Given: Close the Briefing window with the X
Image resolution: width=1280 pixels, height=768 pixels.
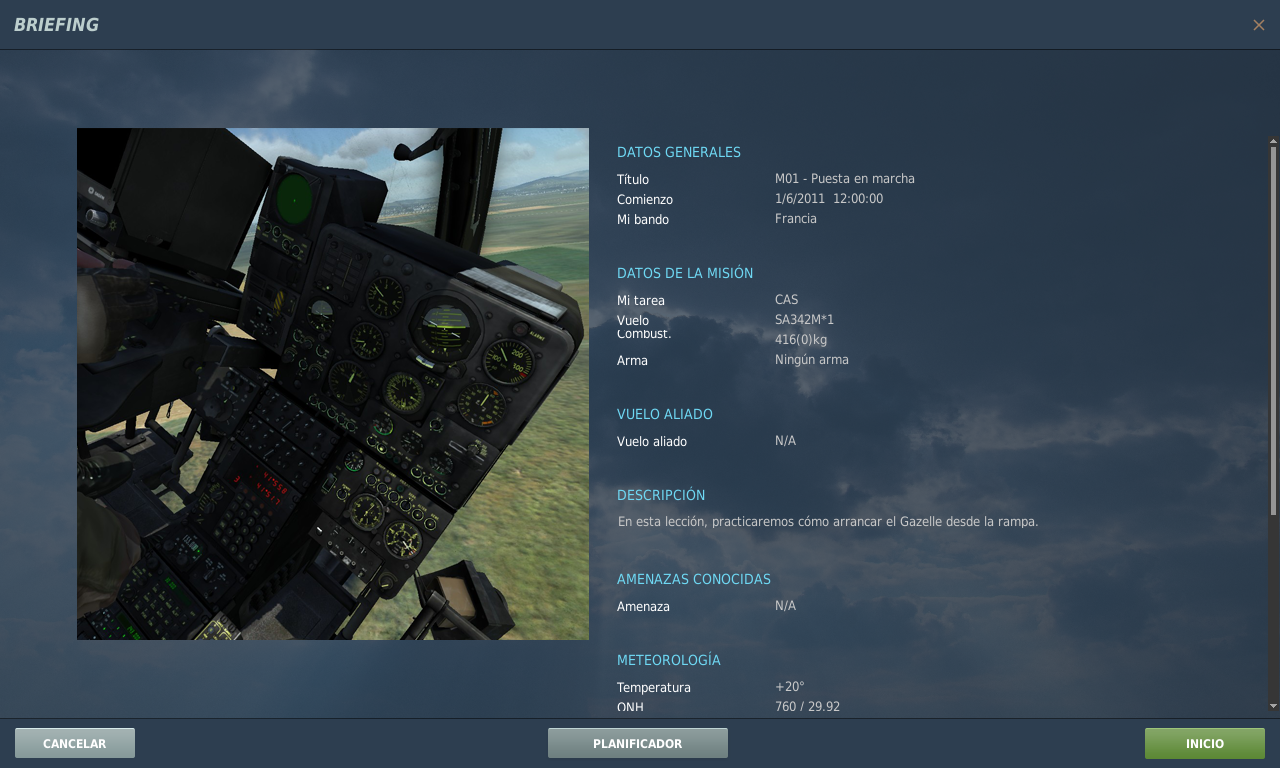Looking at the screenshot, I should 1258,25.
